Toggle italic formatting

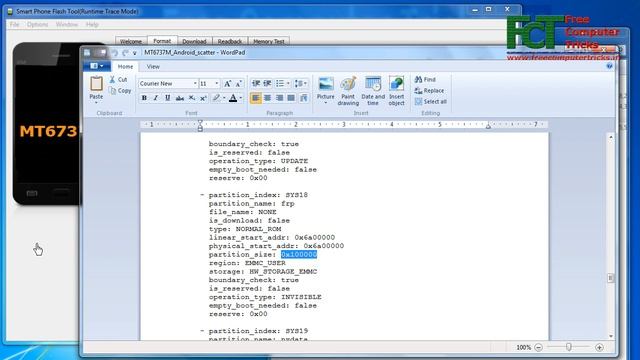click(156, 98)
